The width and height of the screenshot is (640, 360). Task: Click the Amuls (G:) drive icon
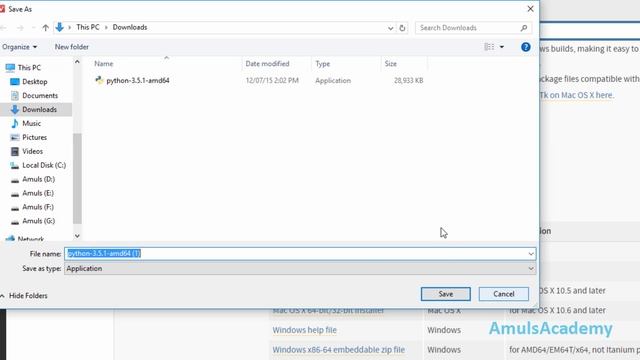tap(15, 221)
